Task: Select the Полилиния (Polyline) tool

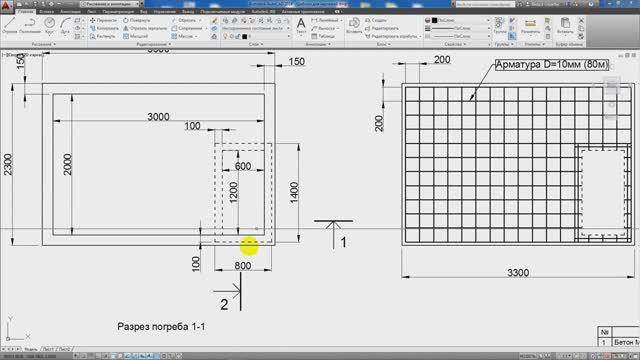Action: click(x=30, y=25)
